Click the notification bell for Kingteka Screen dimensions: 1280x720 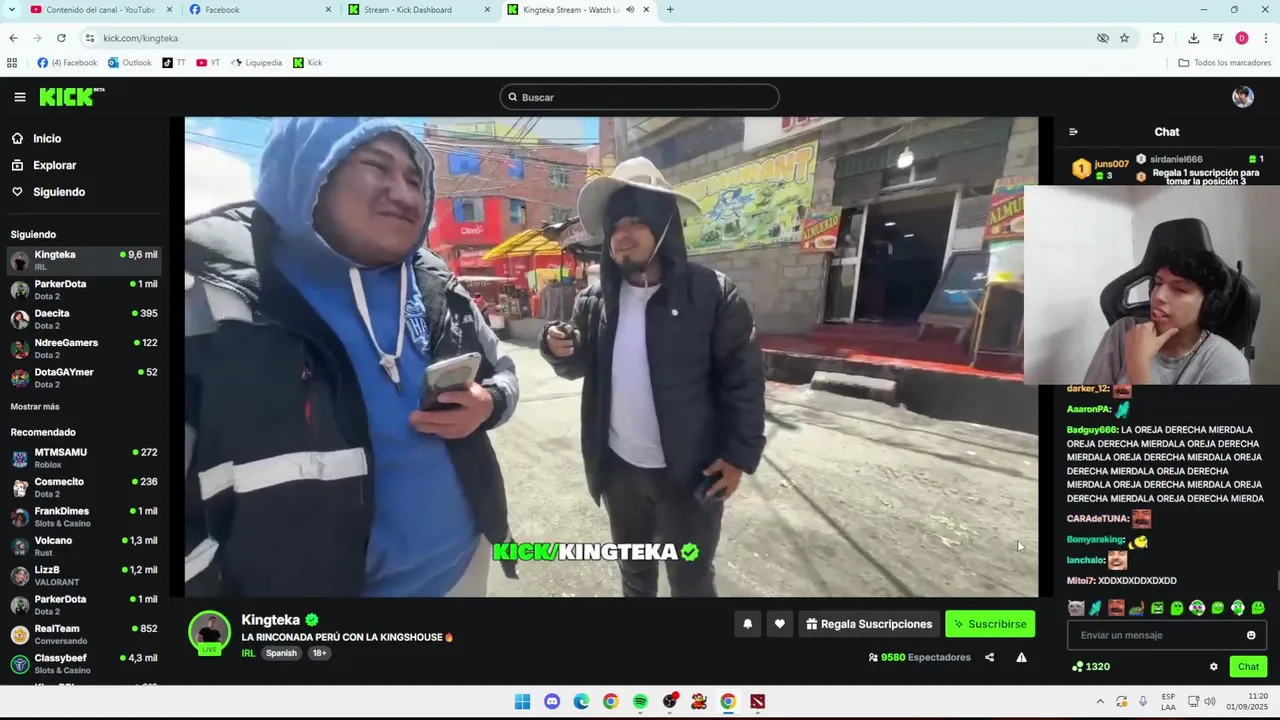pos(747,624)
